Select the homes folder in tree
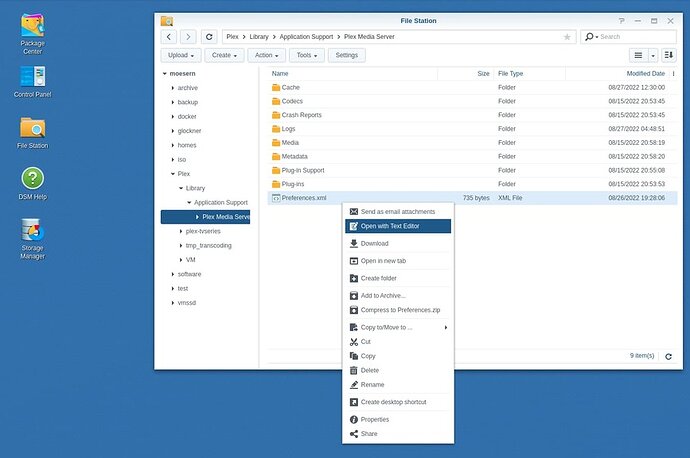 click(187, 145)
